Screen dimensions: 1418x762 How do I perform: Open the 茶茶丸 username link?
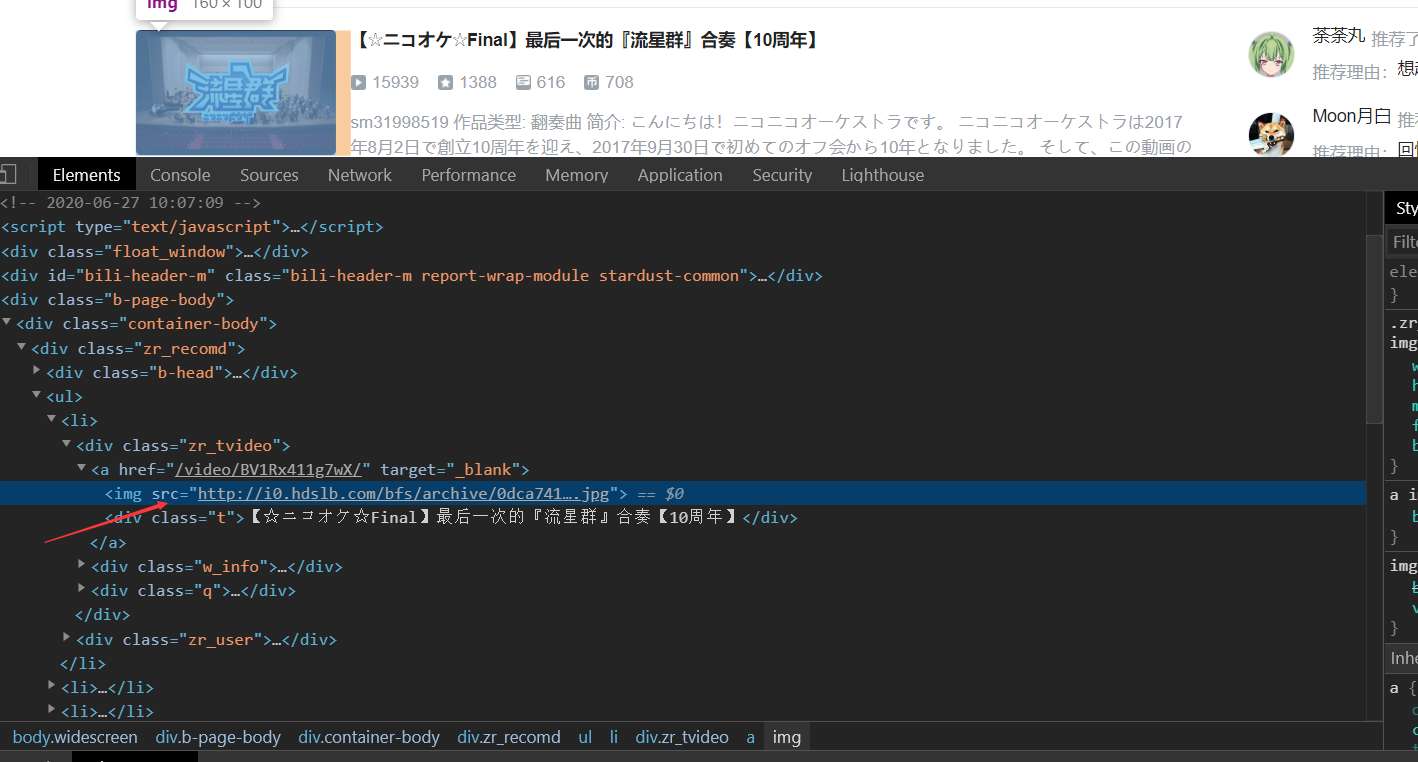click(x=1338, y=36)
